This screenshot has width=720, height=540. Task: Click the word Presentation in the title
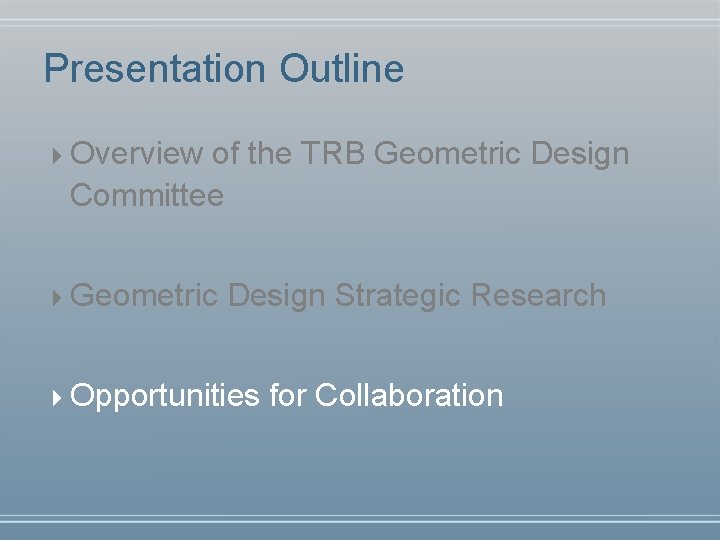pos(155,69)
